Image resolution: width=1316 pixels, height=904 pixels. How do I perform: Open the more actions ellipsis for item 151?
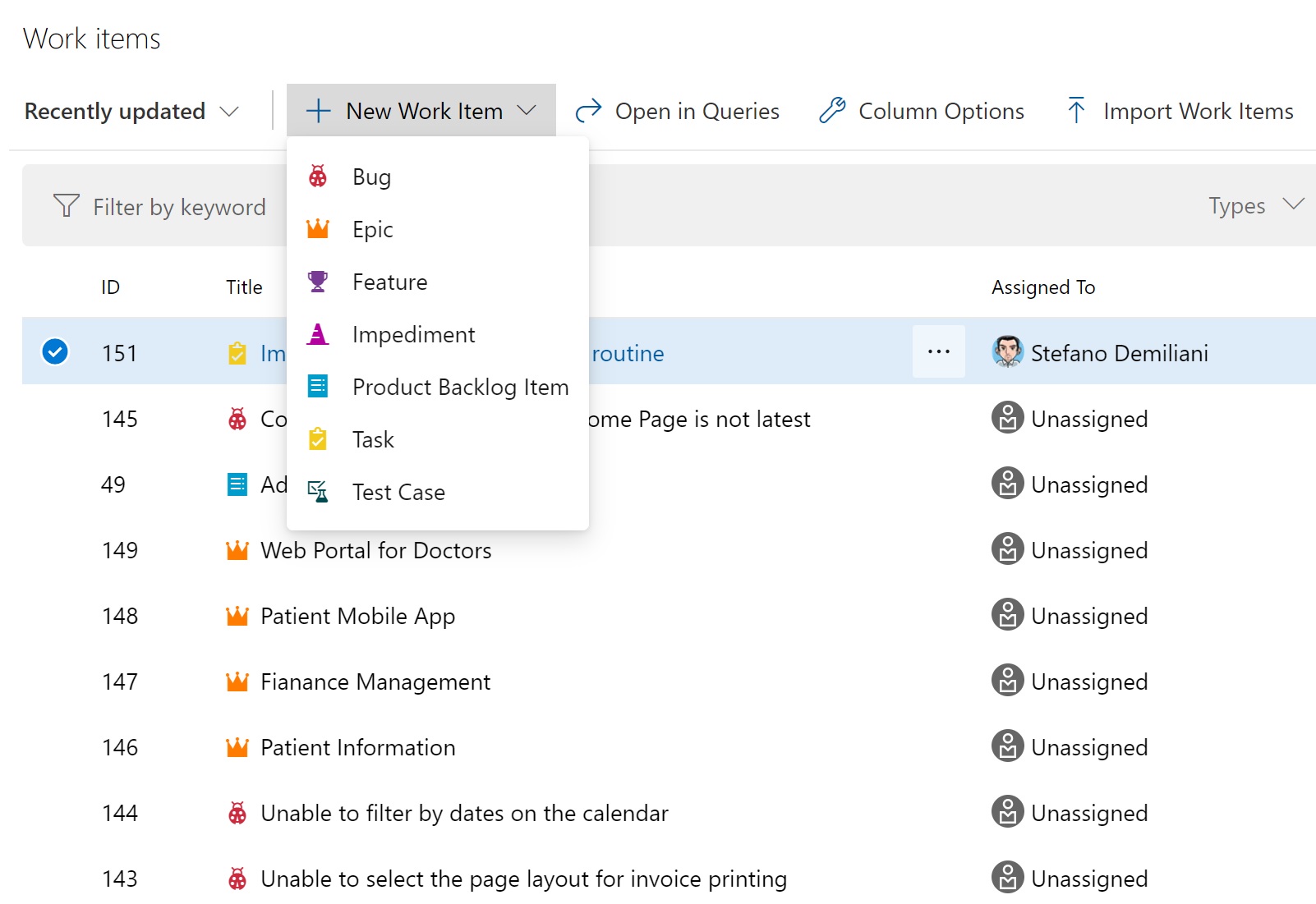[x=938, y=351]
